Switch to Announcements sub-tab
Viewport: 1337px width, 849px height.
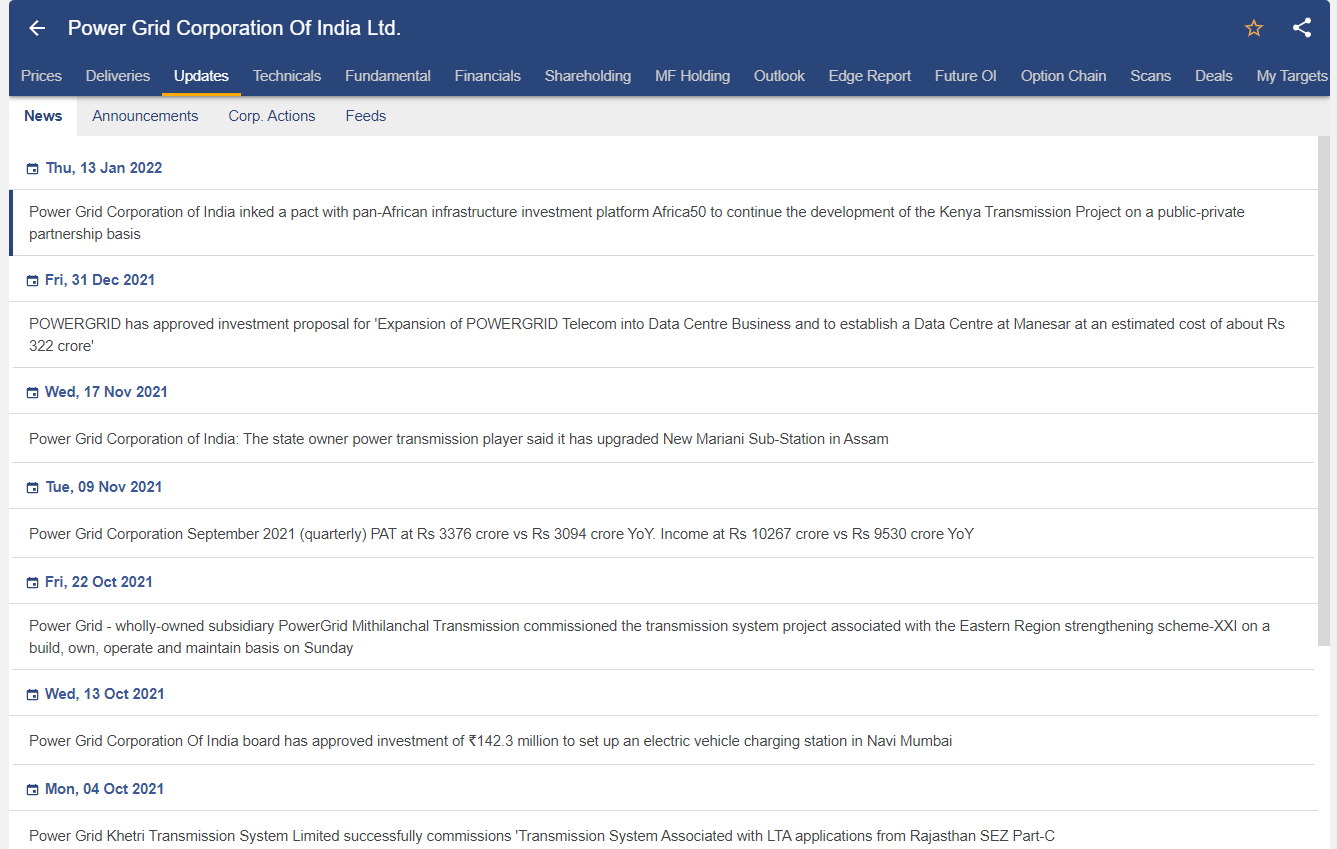(x=145, y=116)
